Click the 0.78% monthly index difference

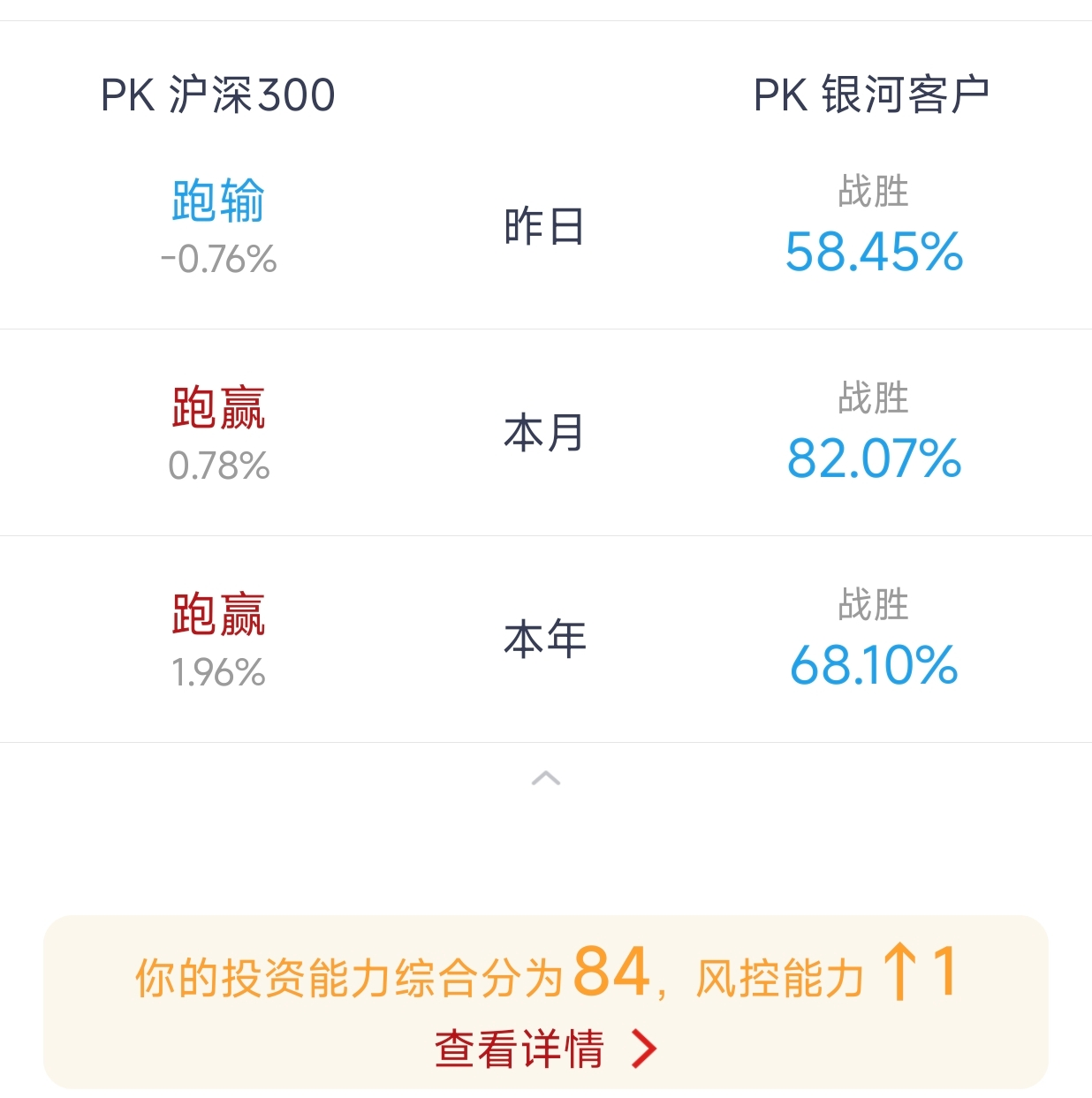click(x=218, y=466)
